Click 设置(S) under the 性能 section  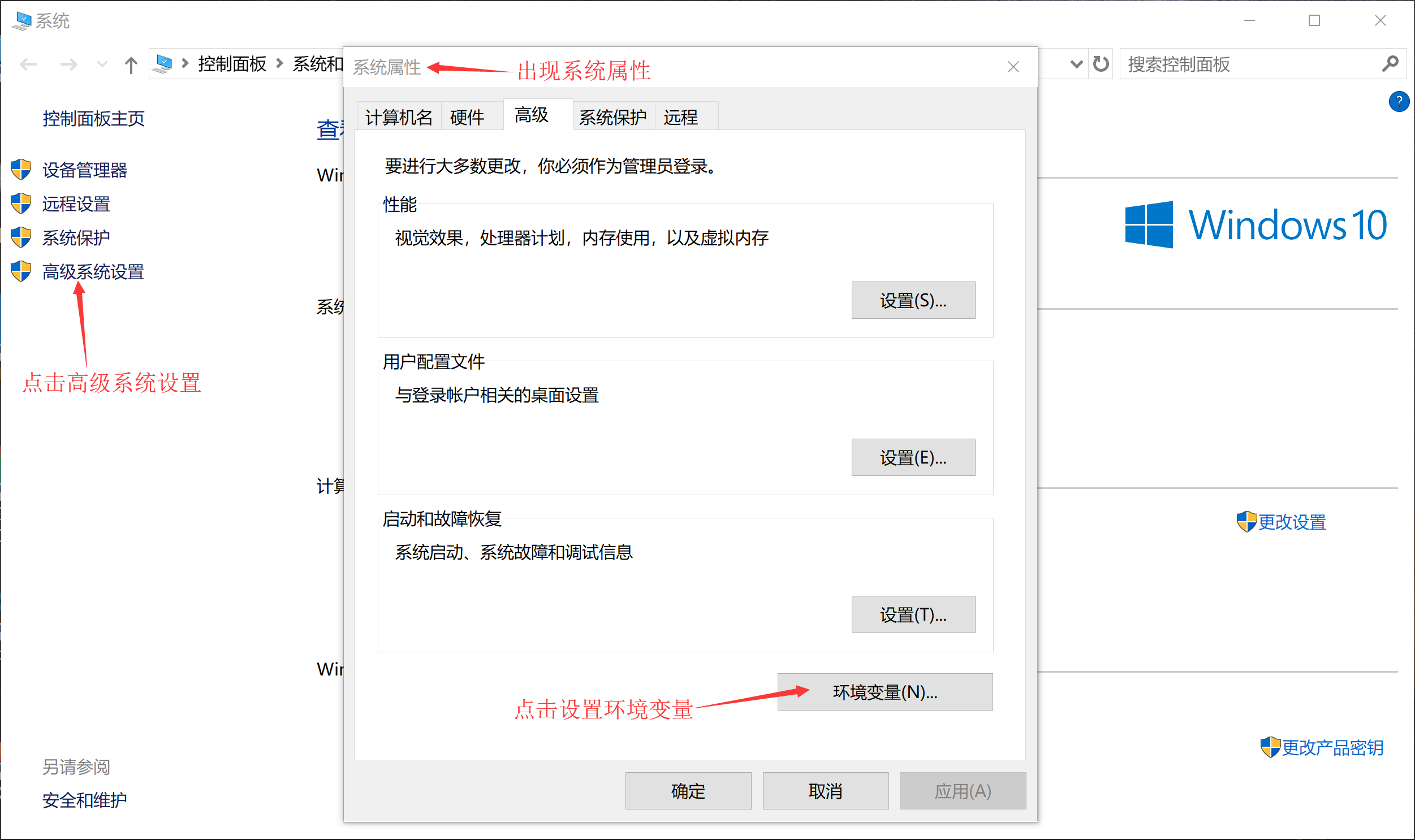pyautogui.click(x=913, y=300)
